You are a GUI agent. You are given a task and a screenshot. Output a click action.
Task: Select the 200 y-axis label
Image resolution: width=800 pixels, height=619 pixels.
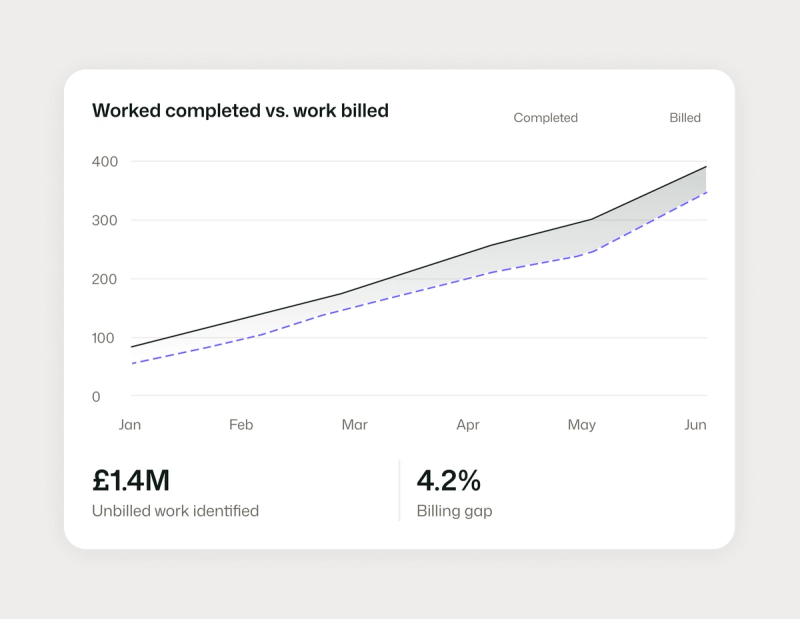click(x=105, y=279)
